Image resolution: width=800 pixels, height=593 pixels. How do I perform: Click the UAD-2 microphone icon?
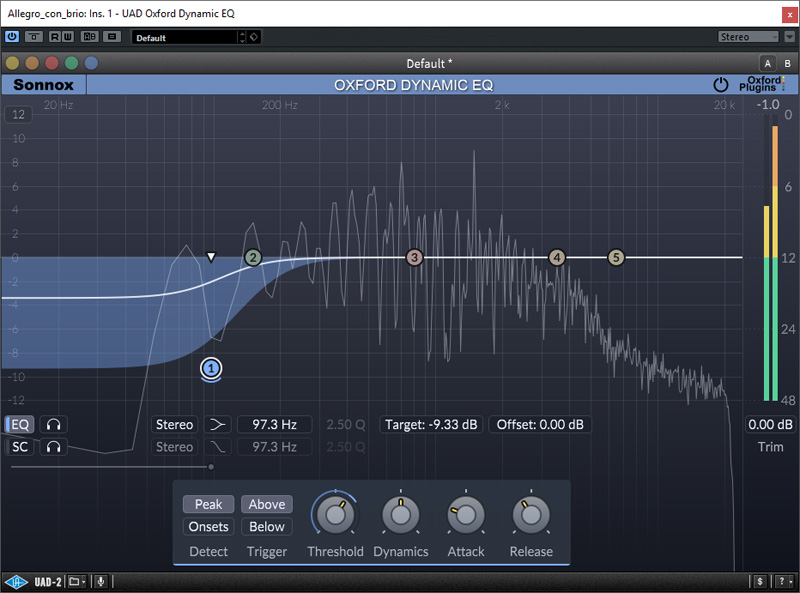pyautogui.click(x=101, y=581)
